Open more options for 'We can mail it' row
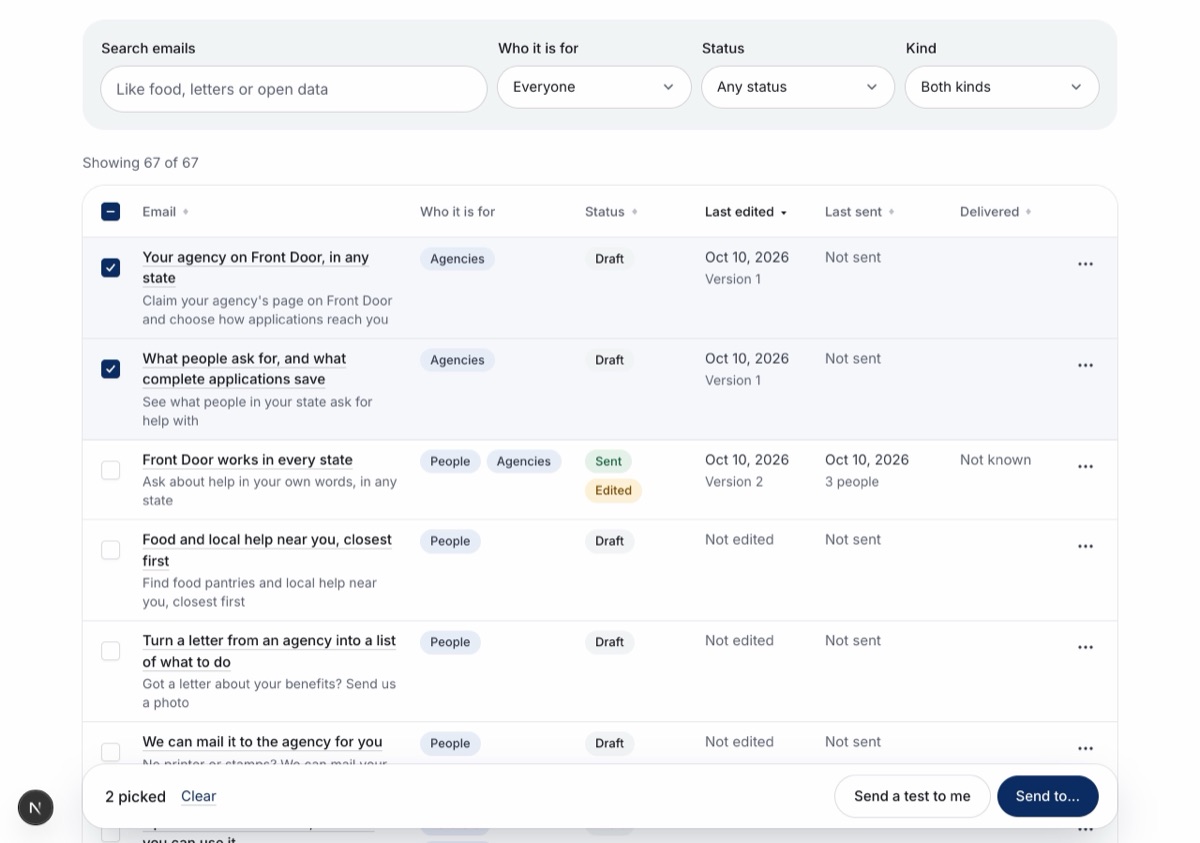 point(1085,748)
